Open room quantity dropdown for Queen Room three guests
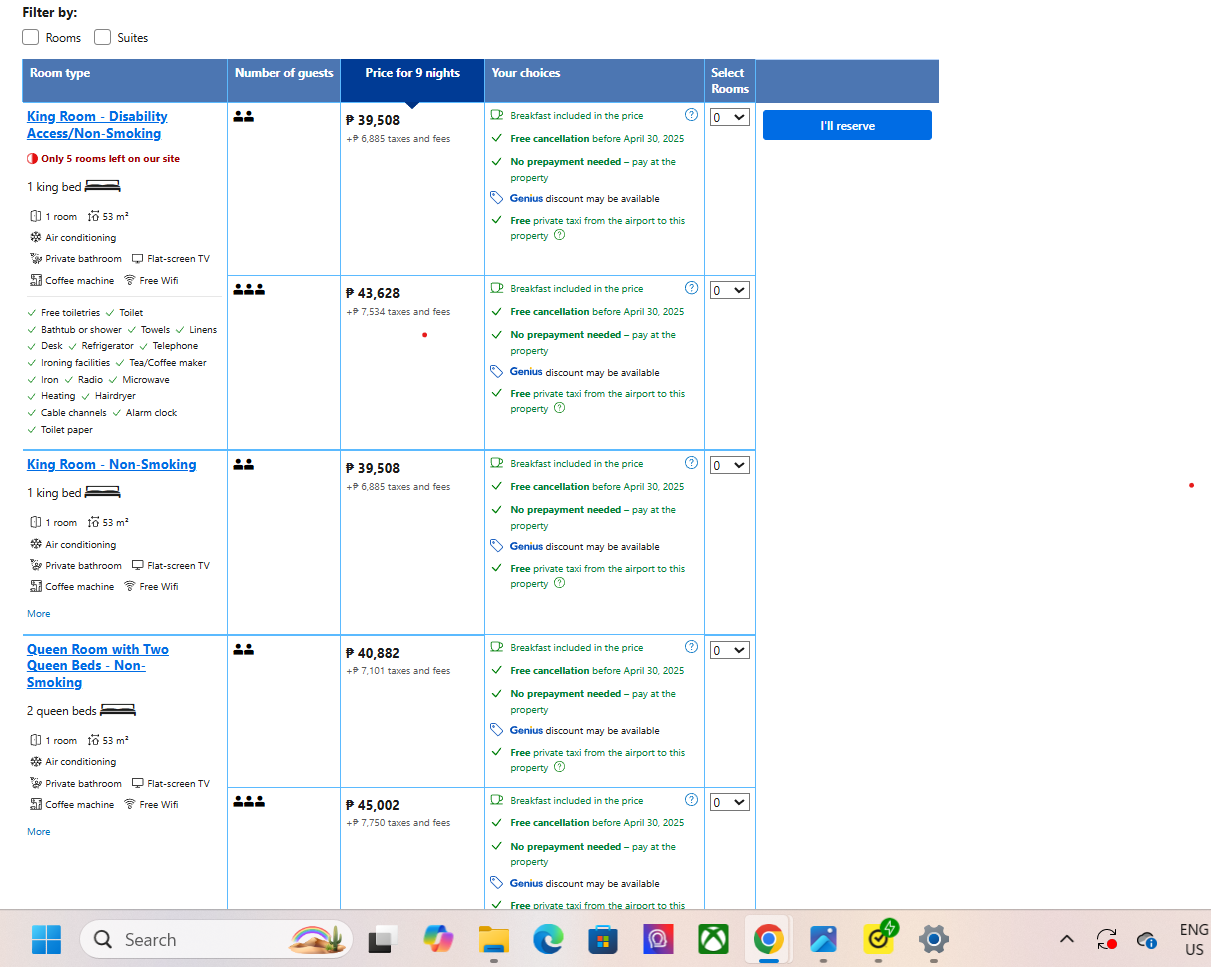The image size is (1211, 967). [729, 802]
